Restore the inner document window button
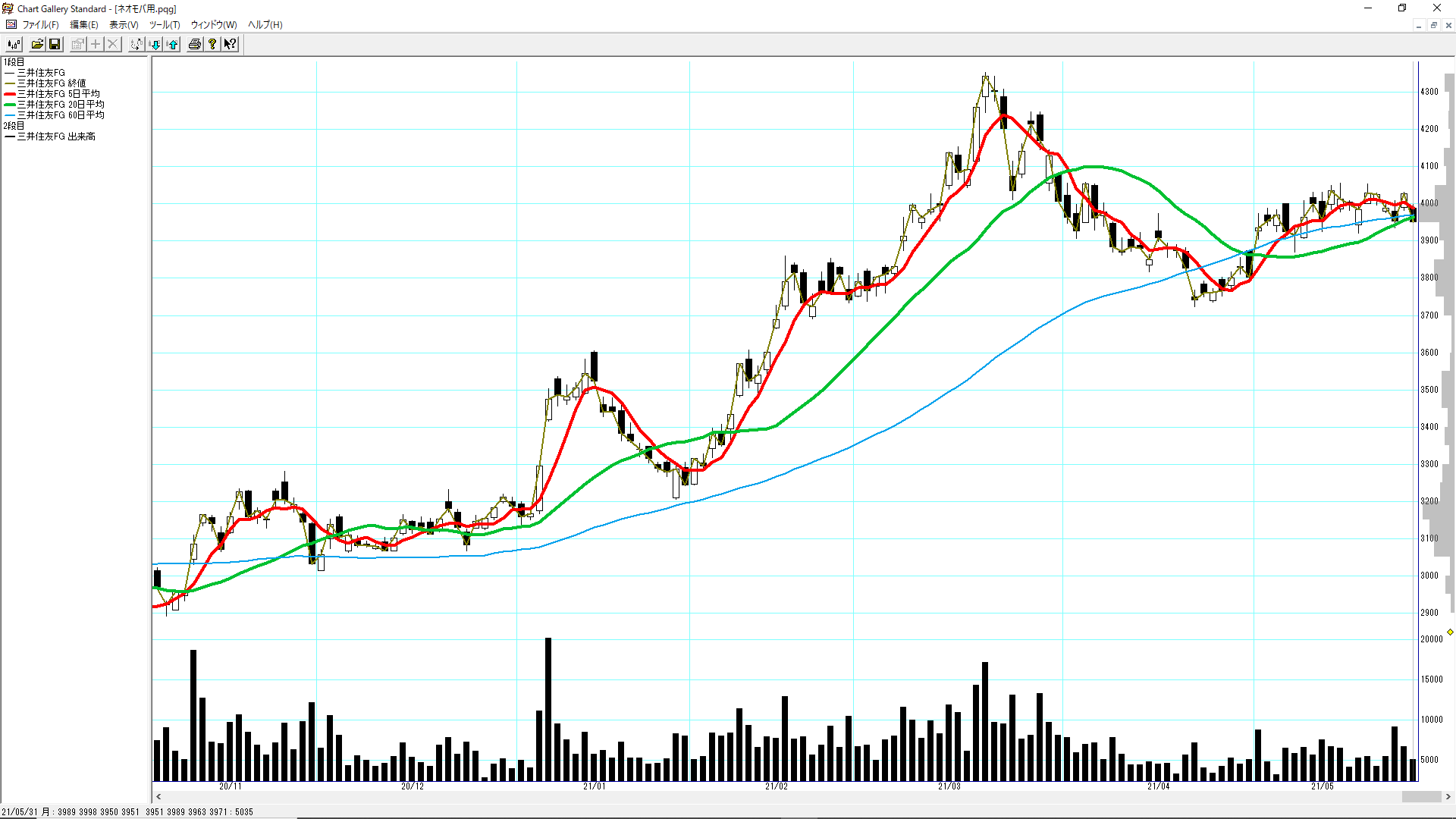1456x819 pixels. [1433, 25]
